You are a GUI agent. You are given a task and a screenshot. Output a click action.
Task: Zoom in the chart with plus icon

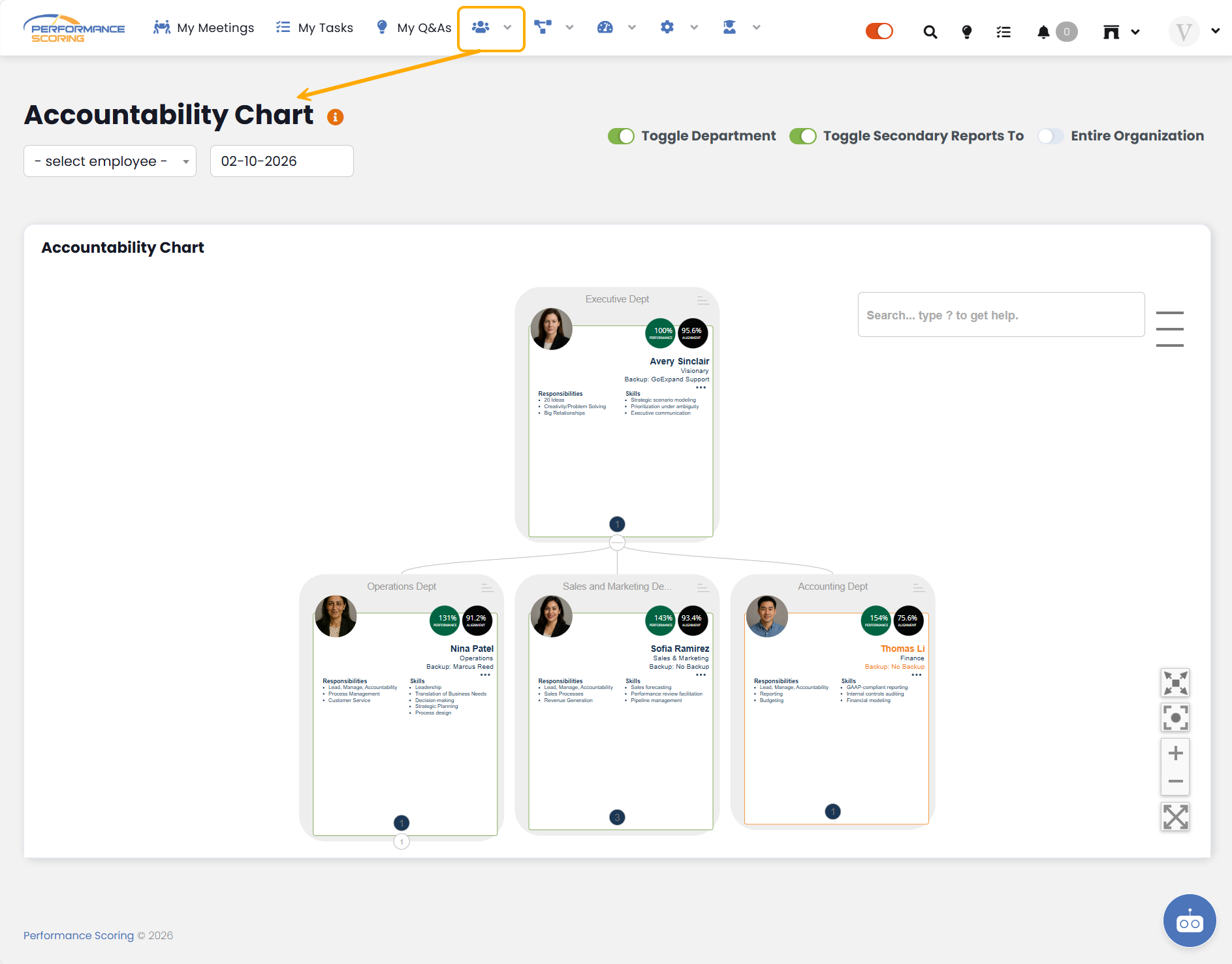click(1175, 753)
